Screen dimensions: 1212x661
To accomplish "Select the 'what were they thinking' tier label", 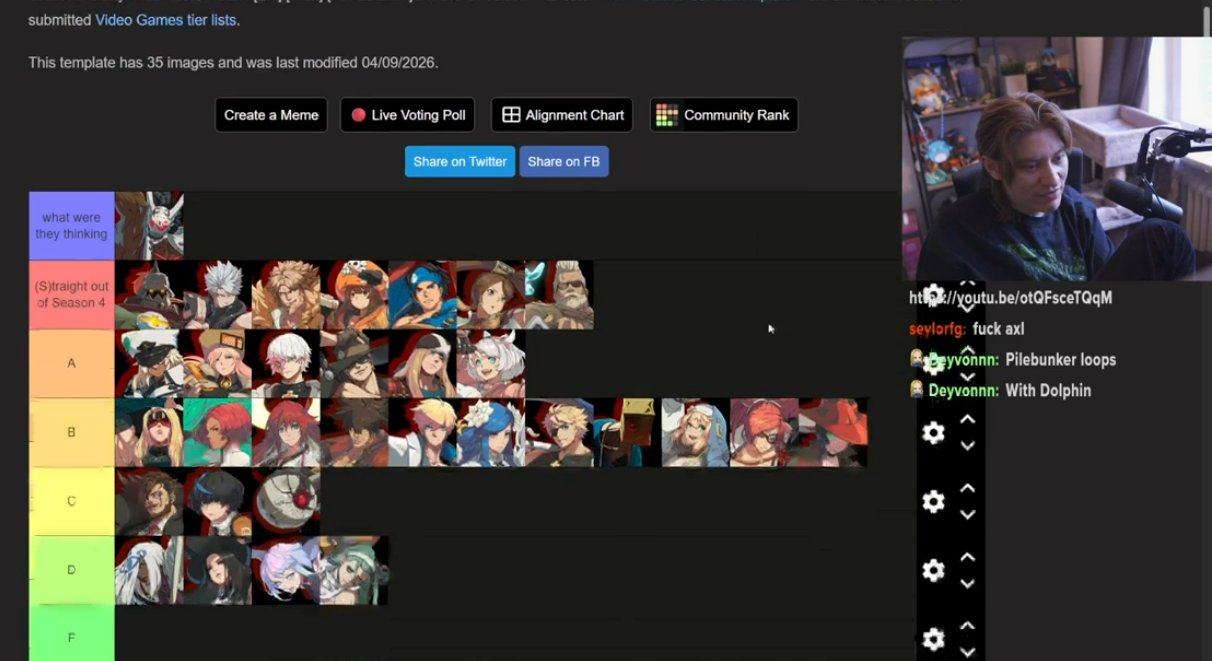I will click(x=71, y=226).
